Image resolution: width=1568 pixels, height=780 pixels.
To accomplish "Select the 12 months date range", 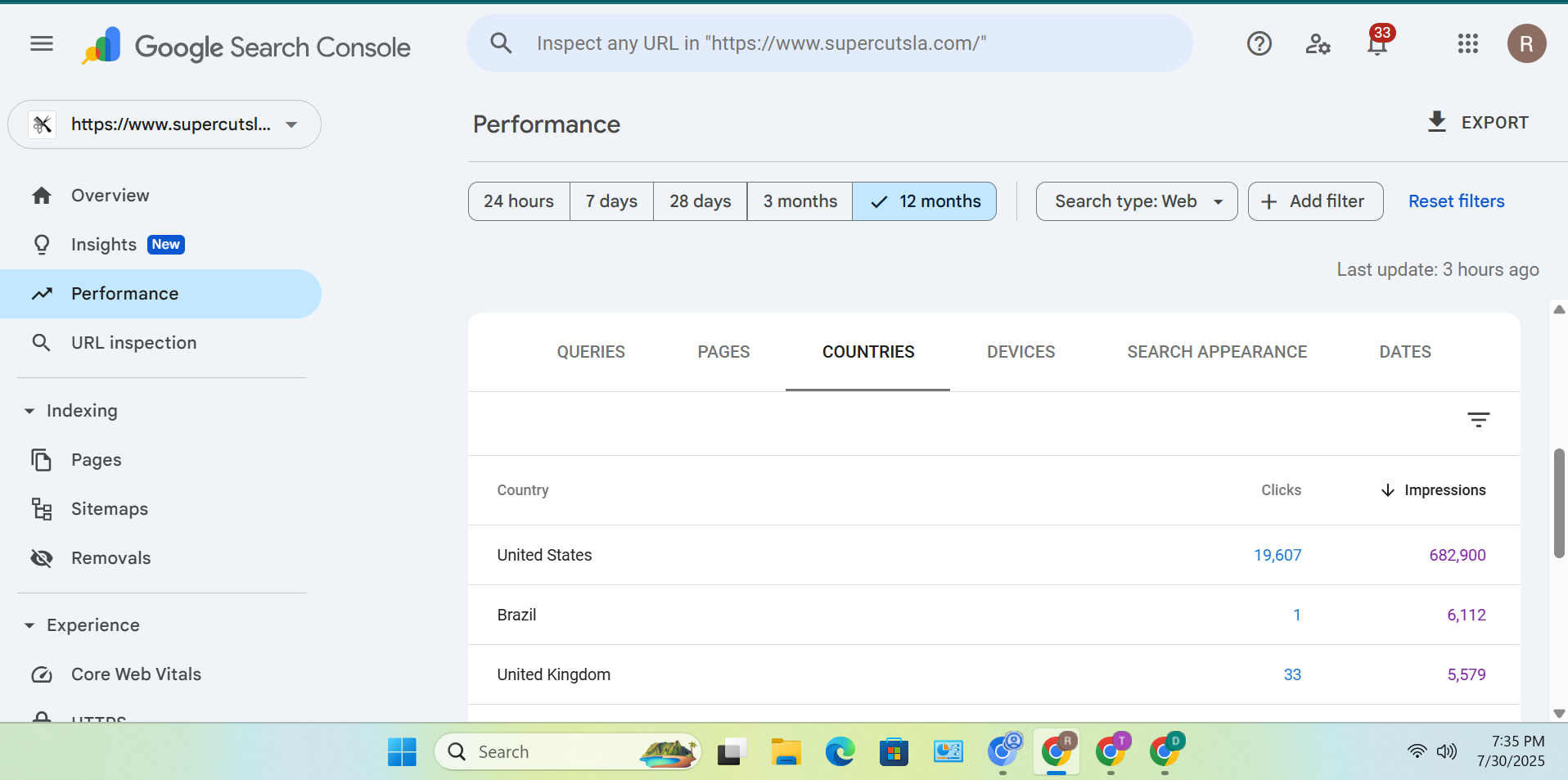I will click(925, 201).
